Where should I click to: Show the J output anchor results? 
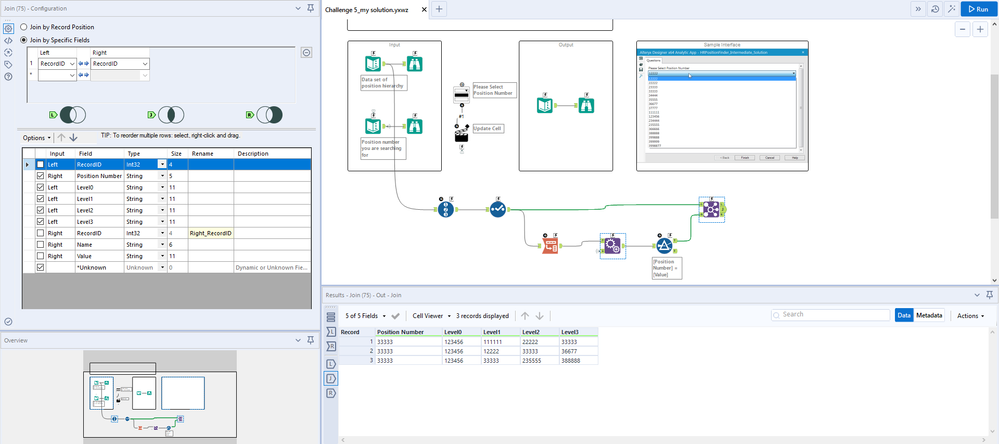[x=331, y=378]
